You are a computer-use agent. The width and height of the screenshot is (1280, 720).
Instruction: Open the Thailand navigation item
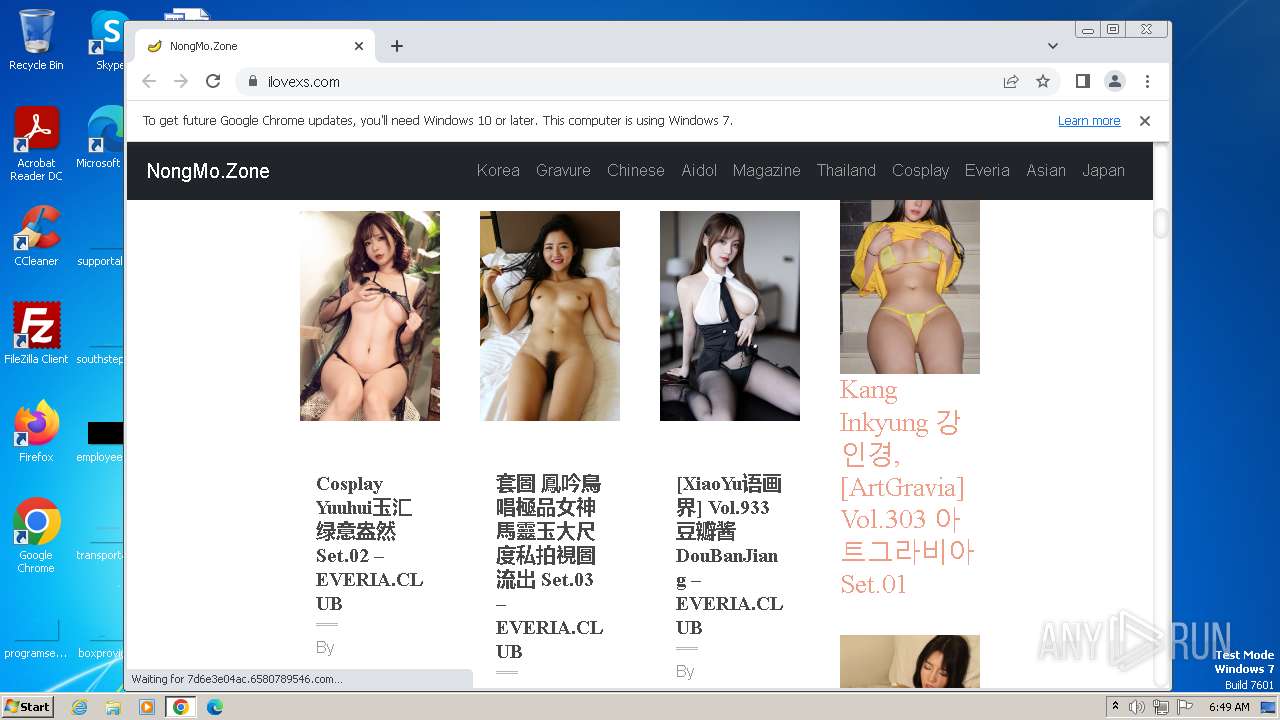[x=846, y=171]
